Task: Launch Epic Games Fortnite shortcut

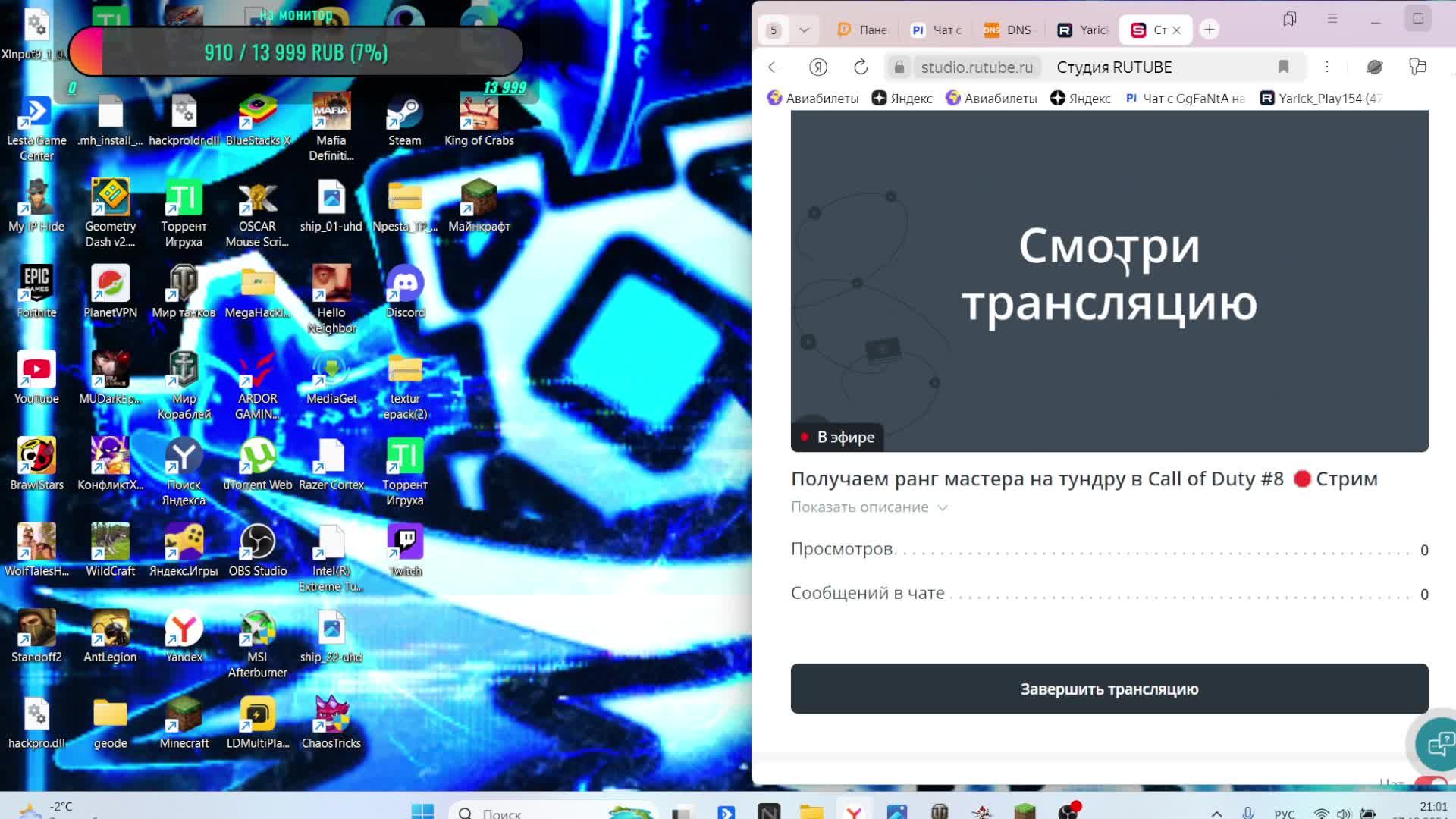Action: [x=36, y=282]
